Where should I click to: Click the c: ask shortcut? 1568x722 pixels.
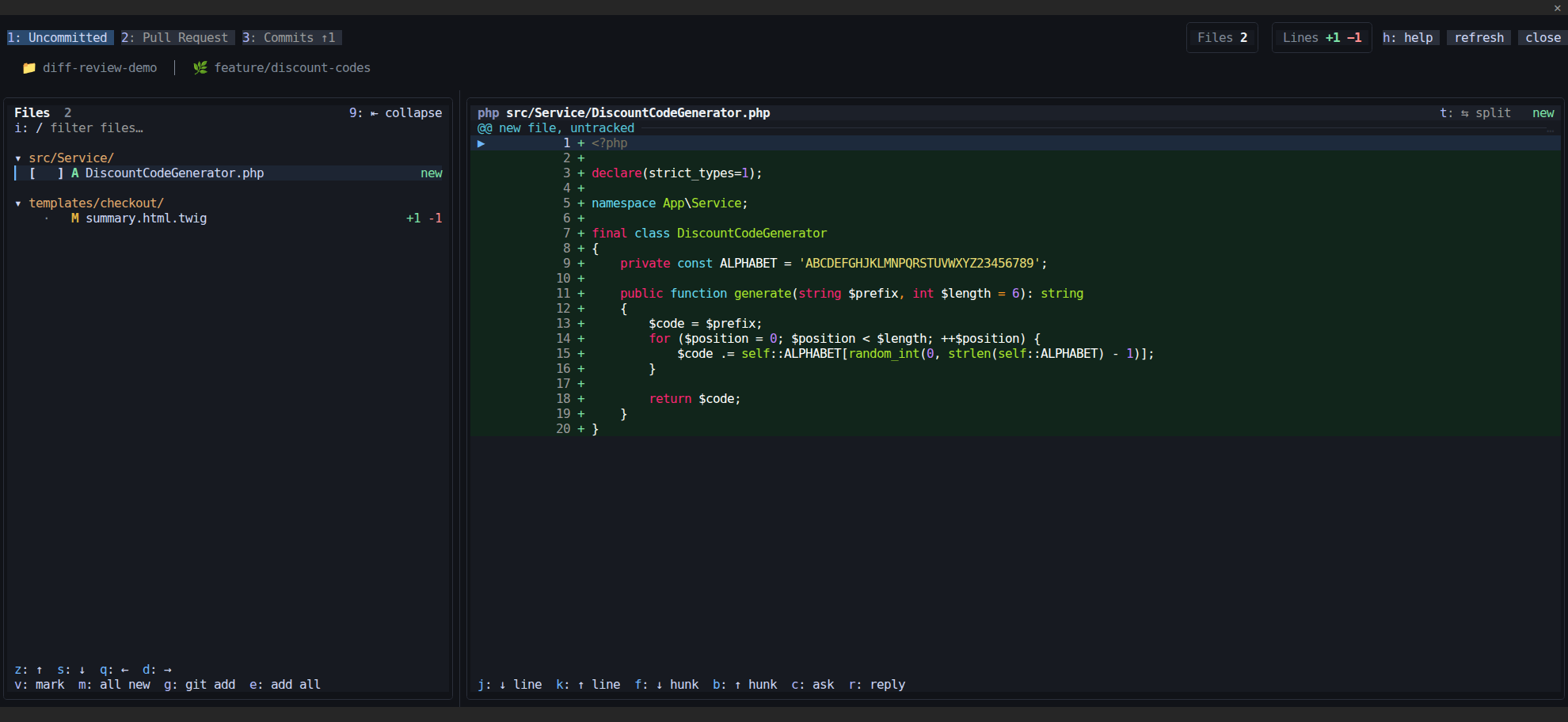(x=813, y=685)
